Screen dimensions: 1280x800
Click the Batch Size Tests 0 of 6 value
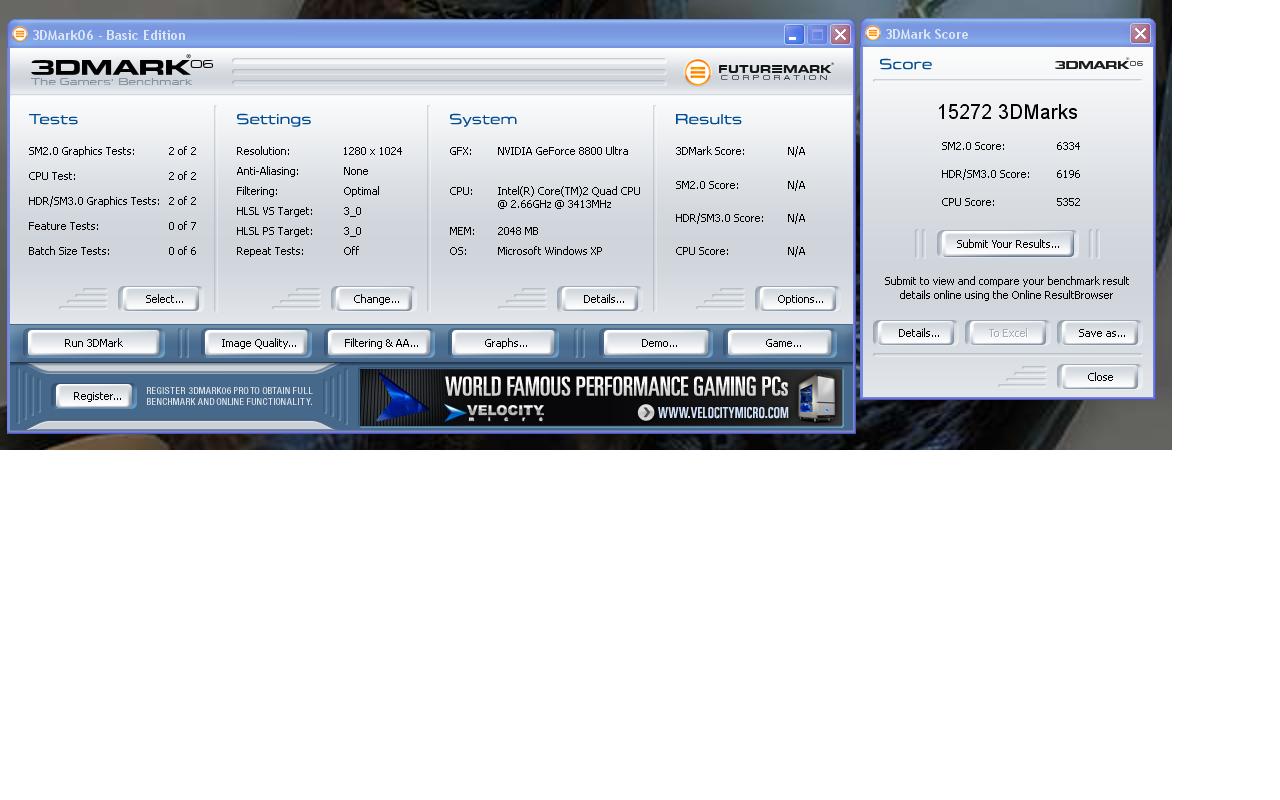182,251
